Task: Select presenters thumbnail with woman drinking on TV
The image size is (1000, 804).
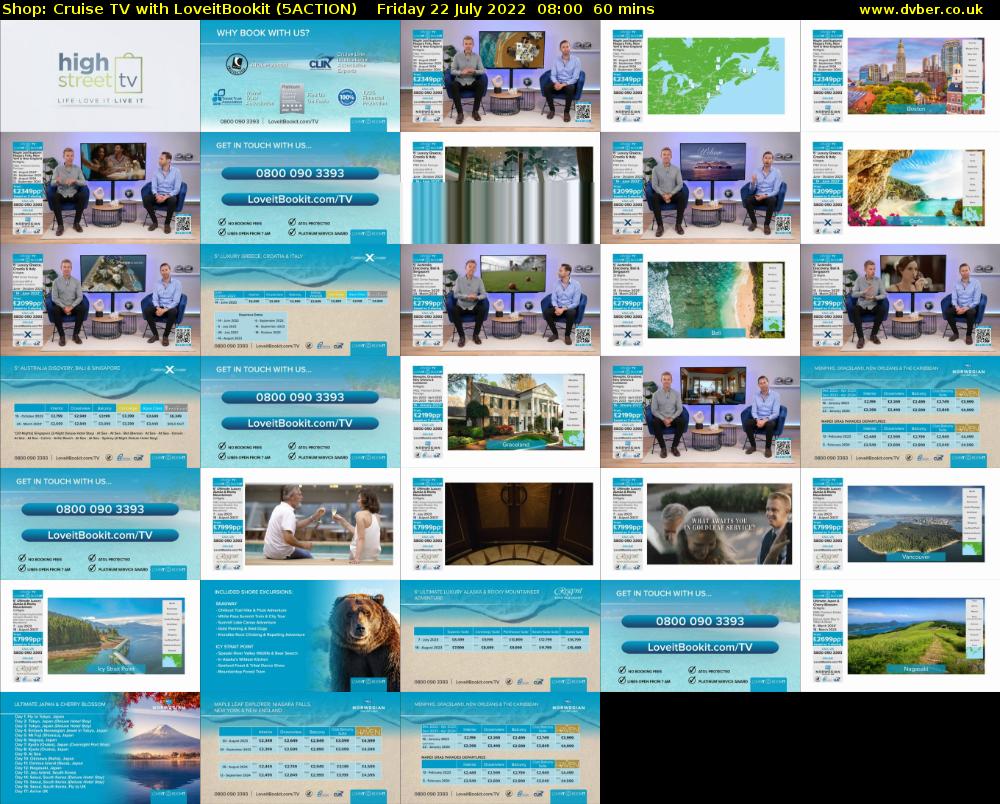Action: [x=900, y=300]
